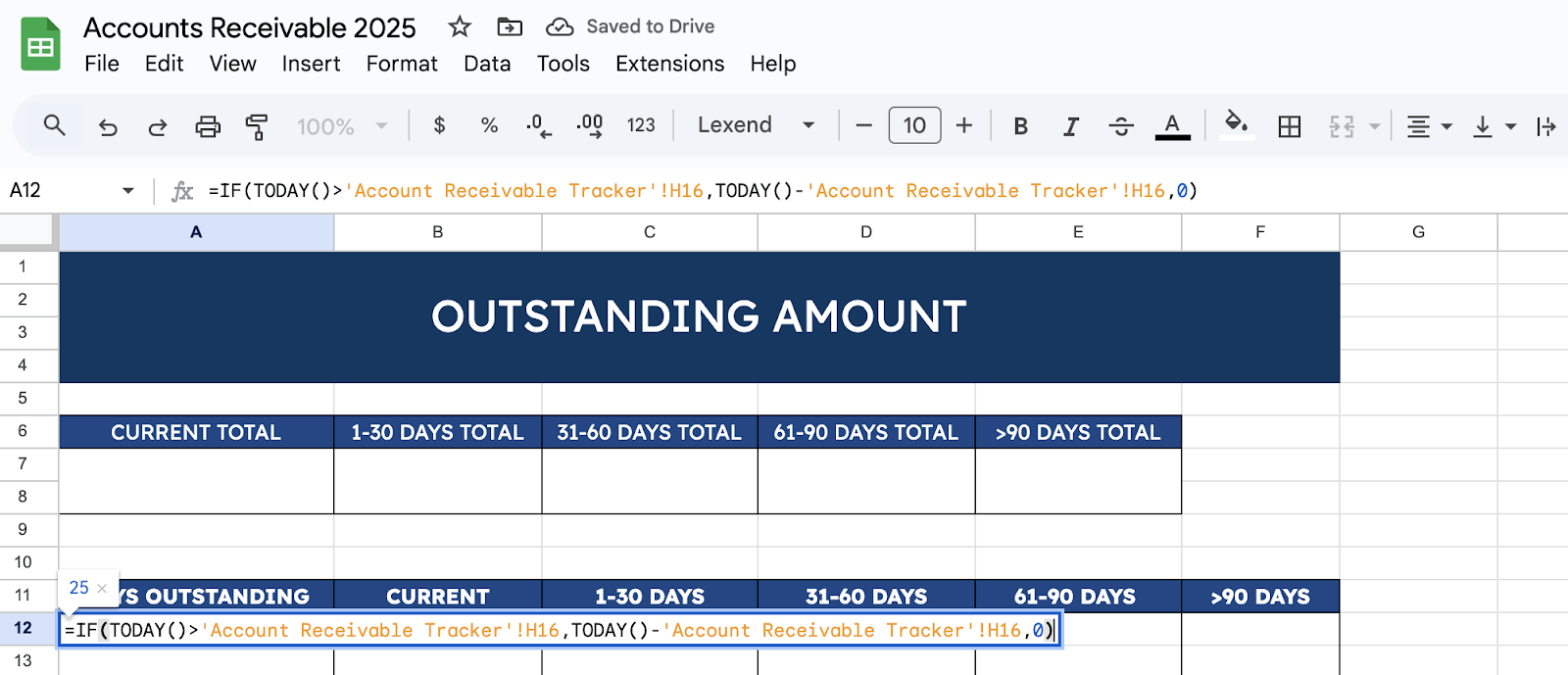Open the fill color picker
The image size is (1568, 675).
point(1236,124)
